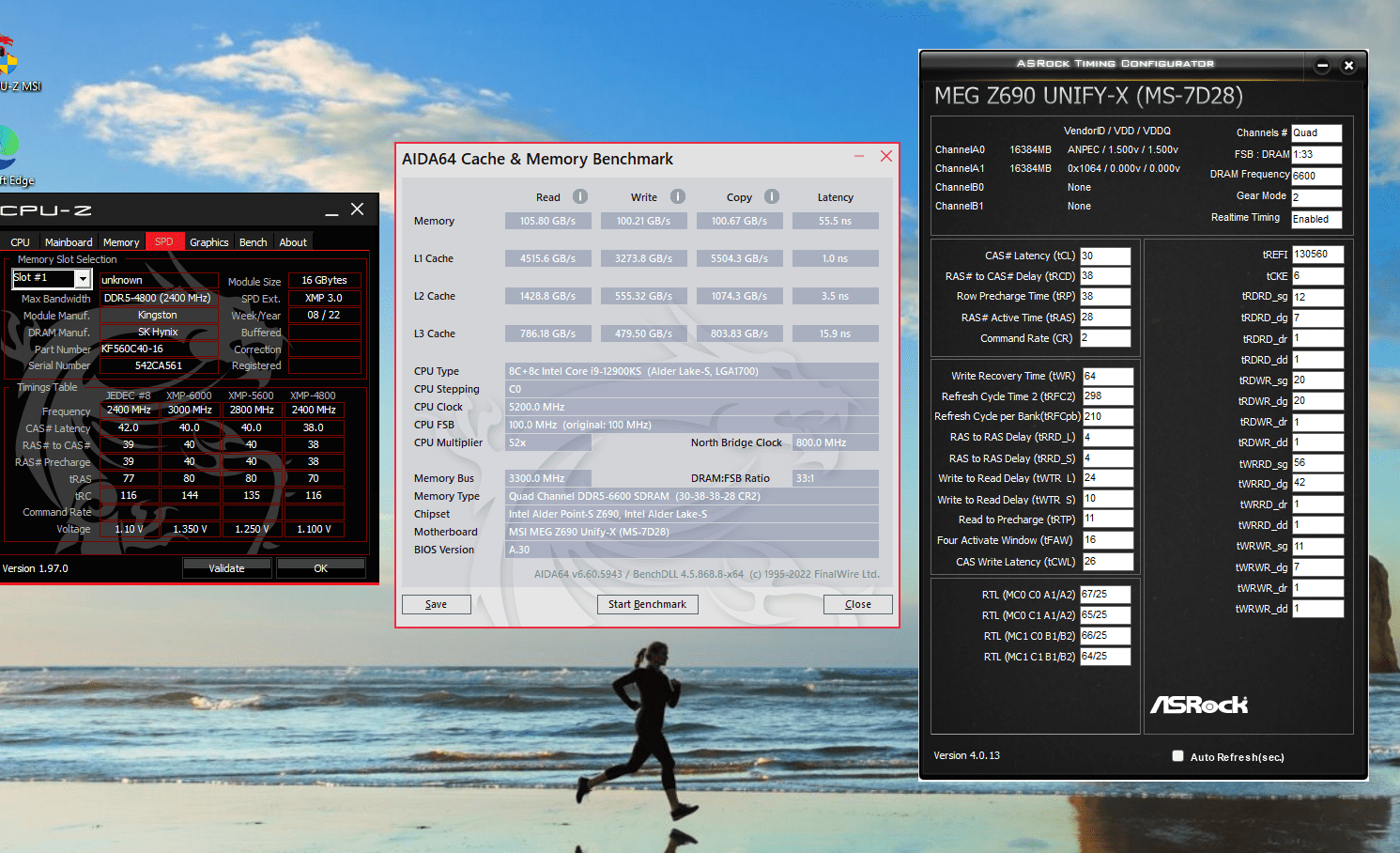Minimize the AIDA64 benchmark window
The width and height of the screenshot is (1400, 853).
click(858, 156)
